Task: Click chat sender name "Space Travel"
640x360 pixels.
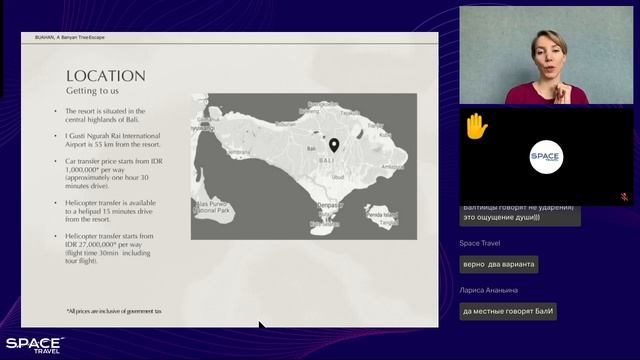Action: (480, 243)
